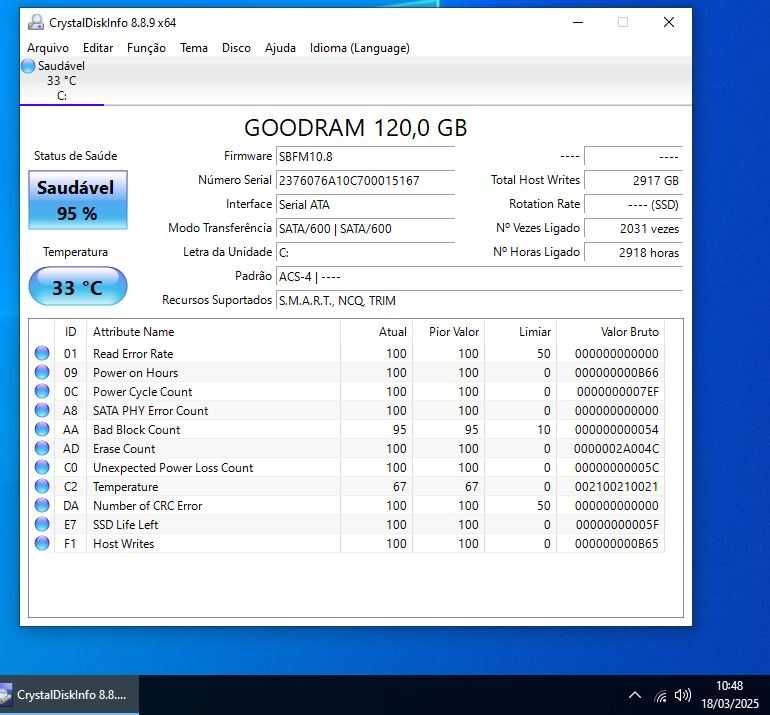Image resolution: width=770 pixels, height=715 pixels.
Task: Select the Power on Hours row name
Action: pyautogui.click(x=136, y=373)
